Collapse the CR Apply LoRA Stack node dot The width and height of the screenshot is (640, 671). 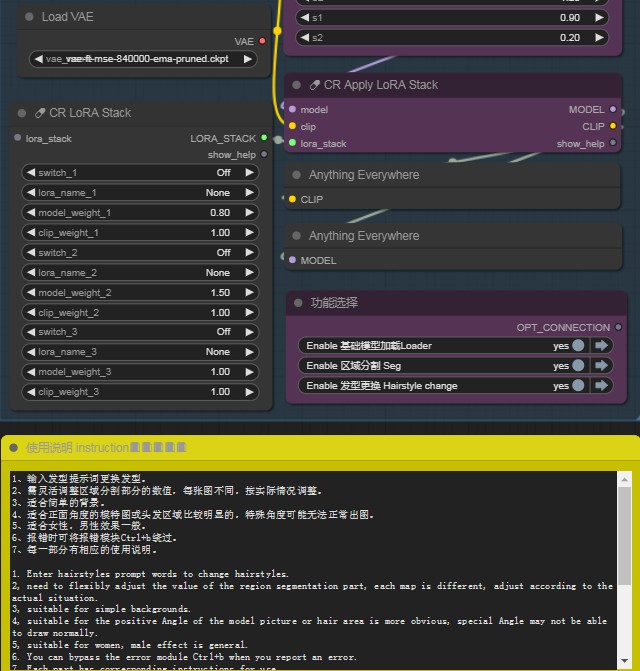pyautogui.click(x=296, y=85)
